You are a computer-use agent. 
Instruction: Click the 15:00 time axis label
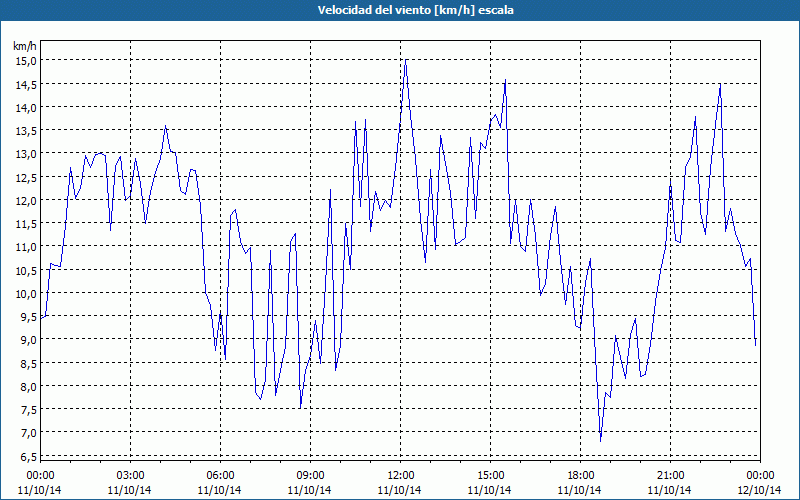[x=490, y=475]
